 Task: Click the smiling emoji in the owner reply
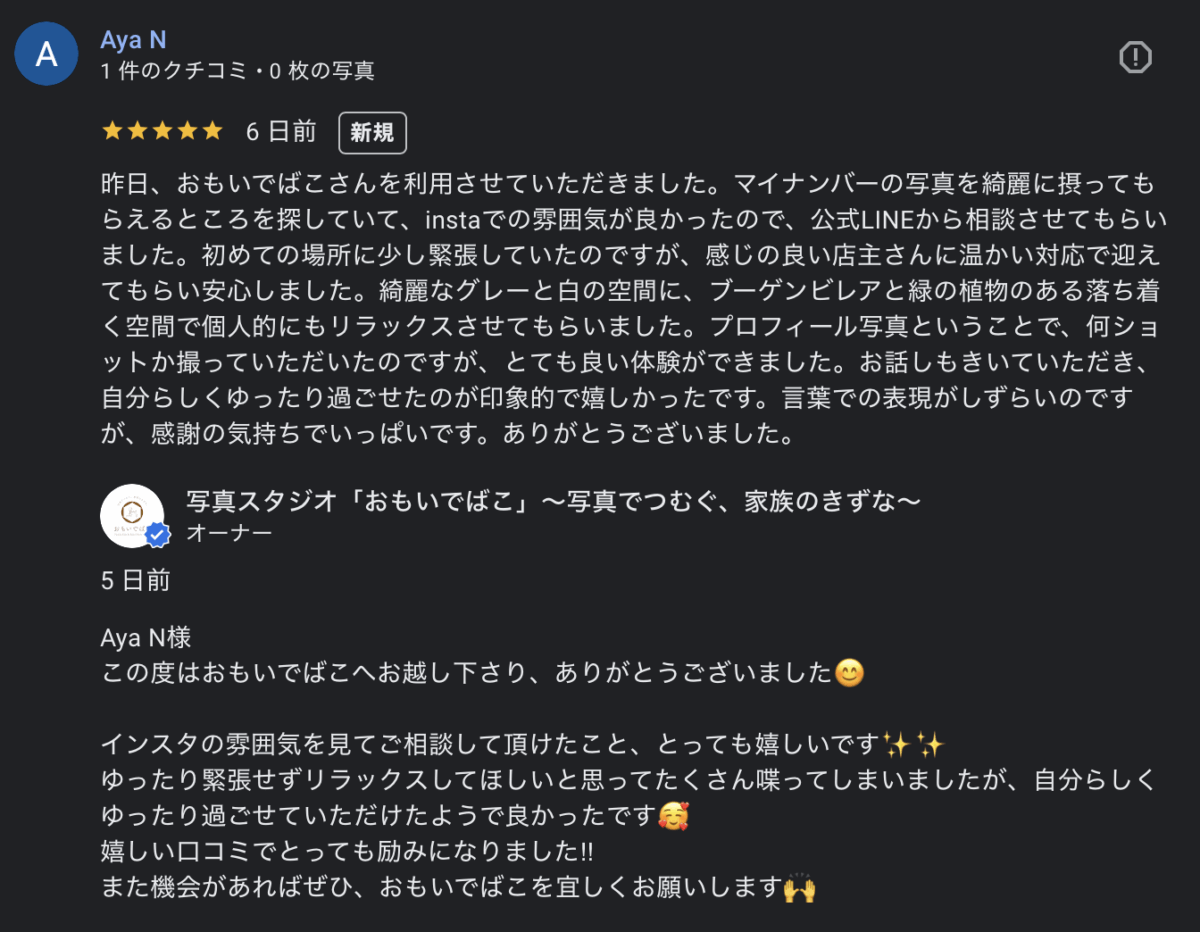851,673
